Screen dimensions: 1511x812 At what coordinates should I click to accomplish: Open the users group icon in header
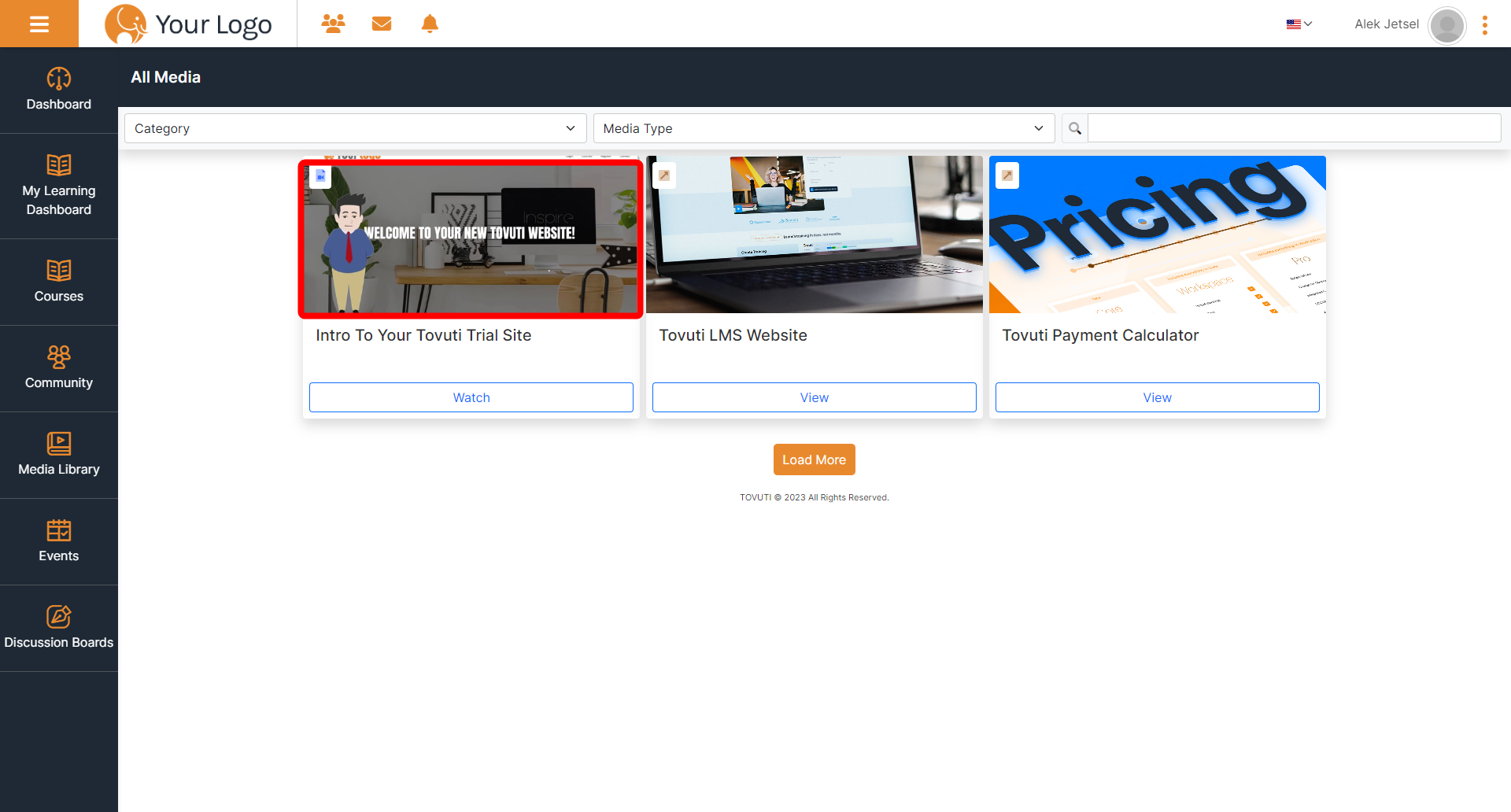point(333,24)
